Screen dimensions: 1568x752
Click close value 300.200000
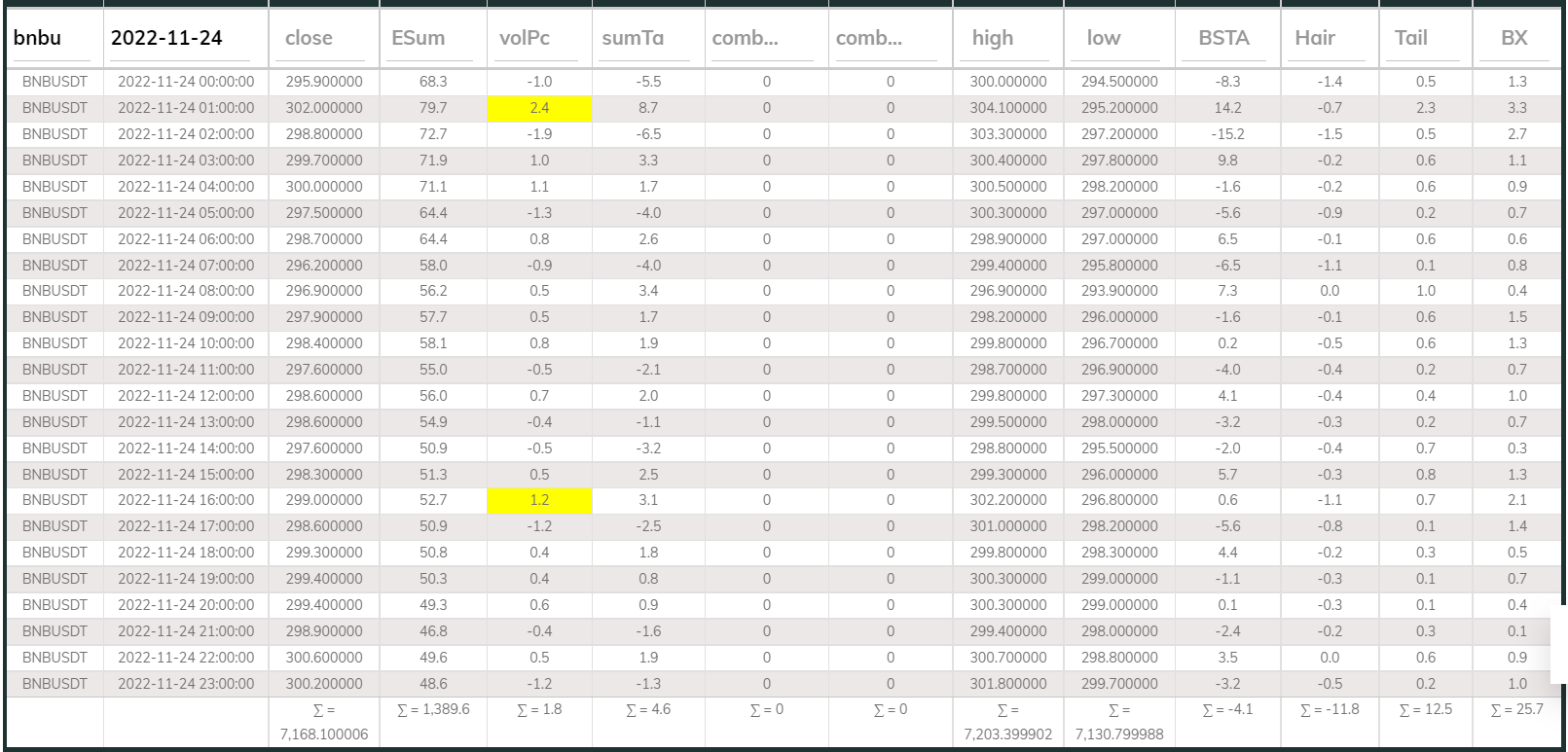pos(324,684)
